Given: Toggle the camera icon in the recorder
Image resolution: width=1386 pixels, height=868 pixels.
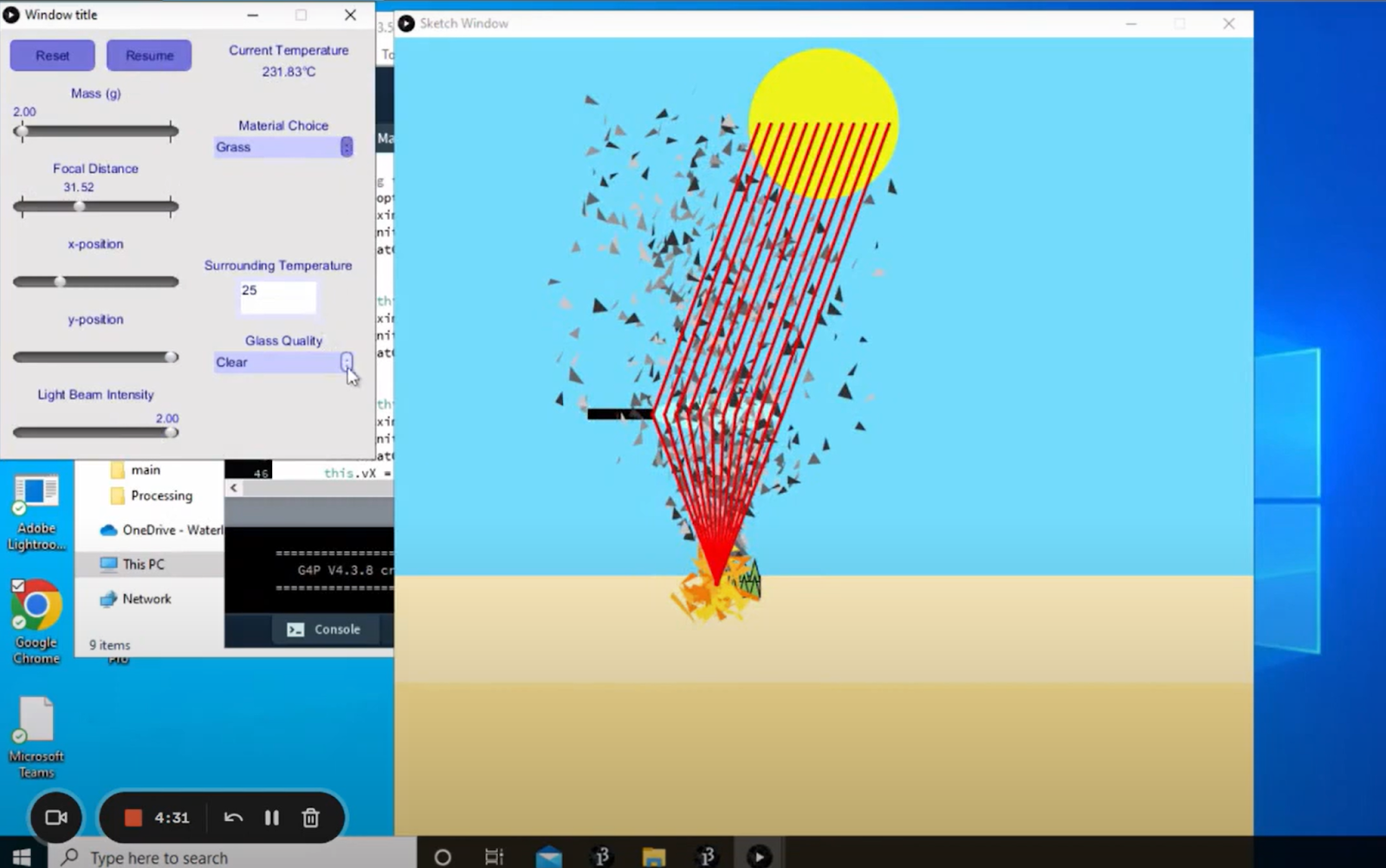Looking at the screenshot, I should [x=56, y=818].
